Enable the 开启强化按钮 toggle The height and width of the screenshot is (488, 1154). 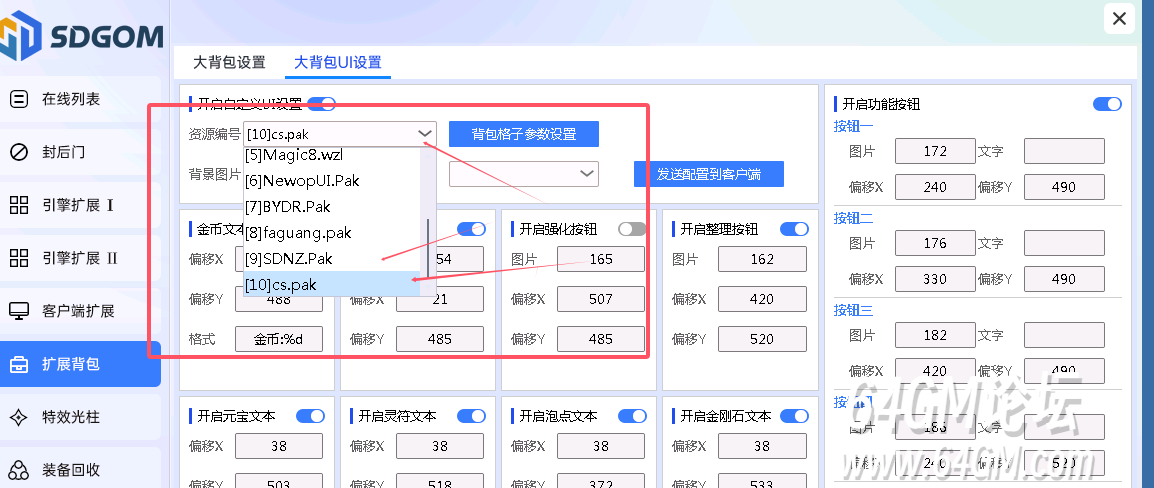632,229
